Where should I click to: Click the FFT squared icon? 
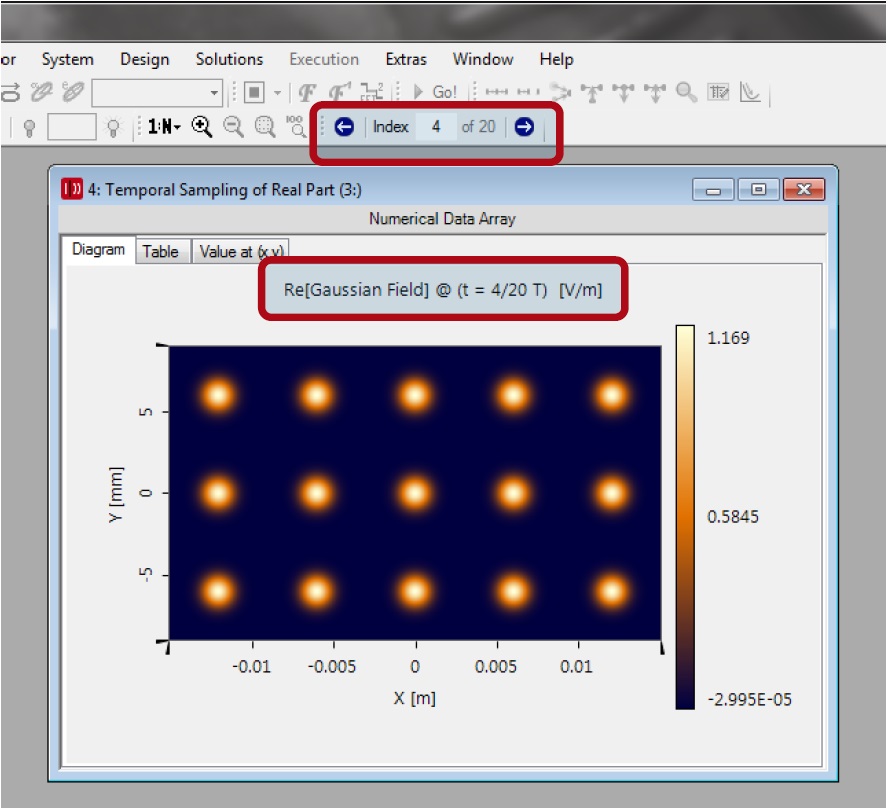[x=372, y=92]
